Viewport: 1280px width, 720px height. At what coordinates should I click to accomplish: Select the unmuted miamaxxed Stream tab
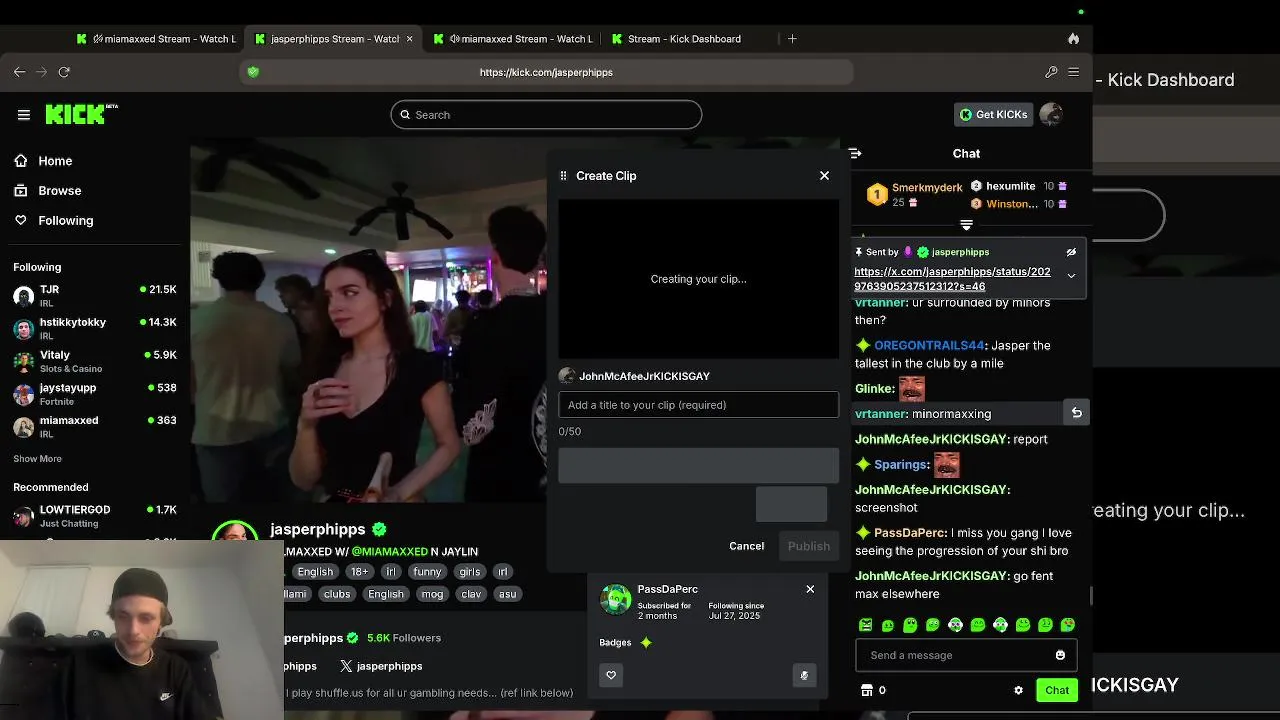click(x=512, y=39)
